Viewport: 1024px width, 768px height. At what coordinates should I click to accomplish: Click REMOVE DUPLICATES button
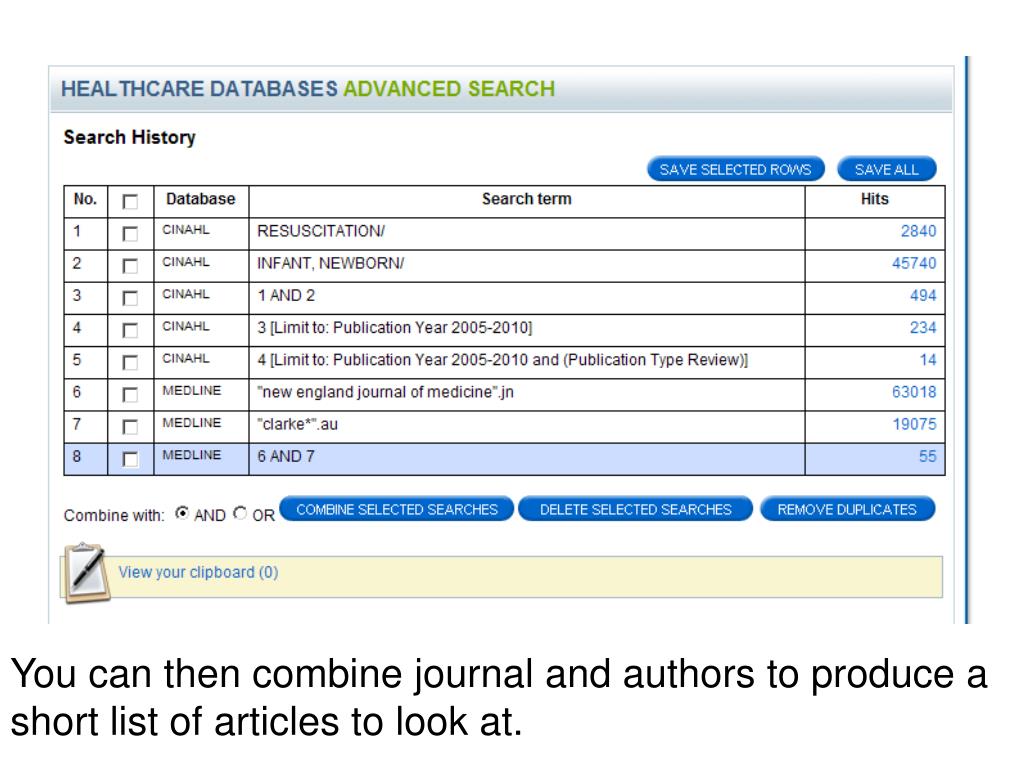coord(847,509)
